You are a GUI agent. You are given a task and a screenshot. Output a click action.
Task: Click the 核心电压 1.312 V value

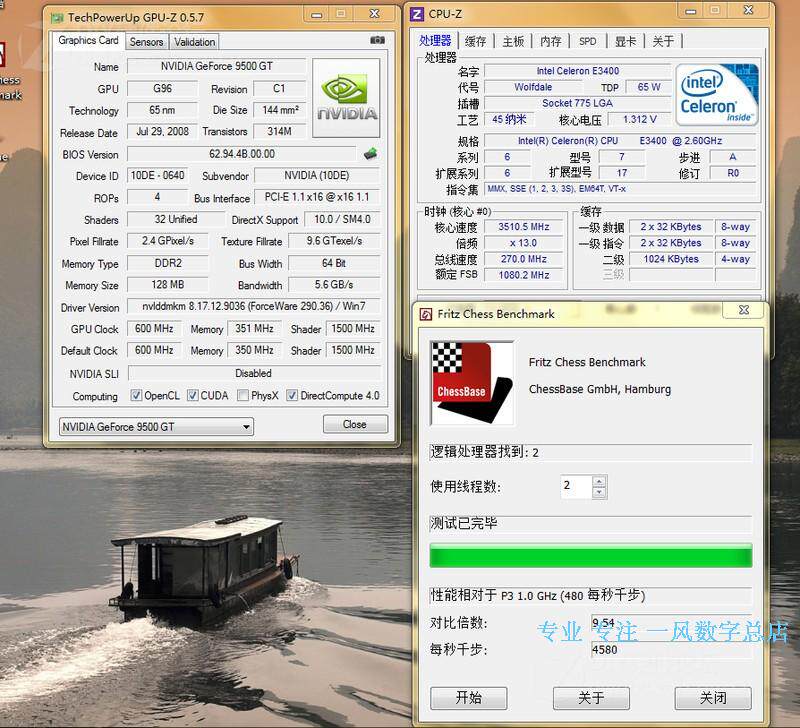640,119
